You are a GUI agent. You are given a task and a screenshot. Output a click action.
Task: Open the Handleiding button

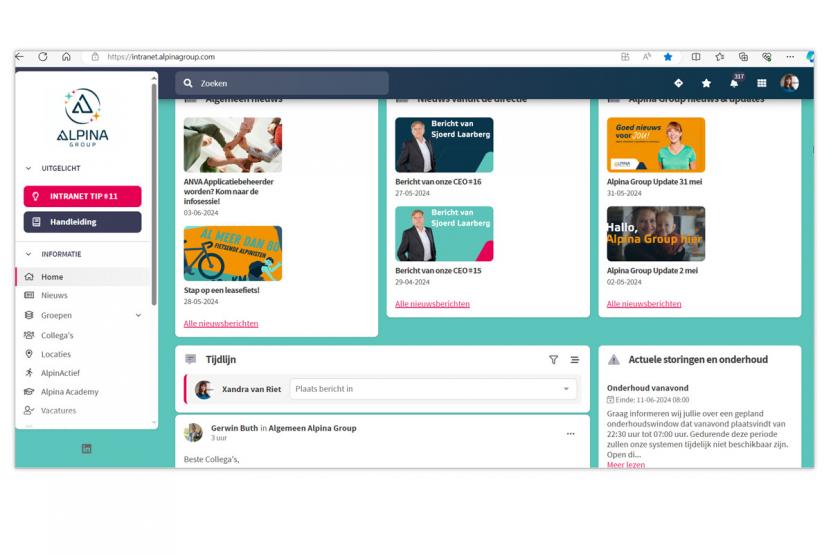83,222
